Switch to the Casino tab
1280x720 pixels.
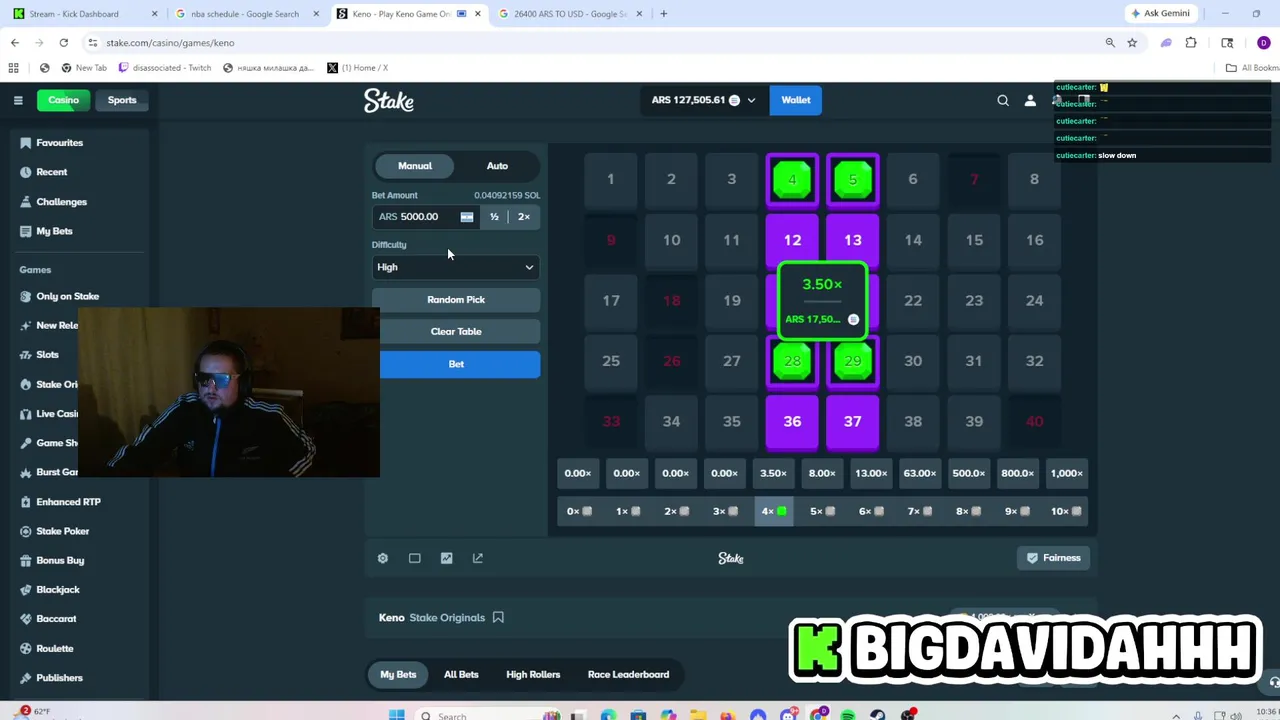(63, 100)
